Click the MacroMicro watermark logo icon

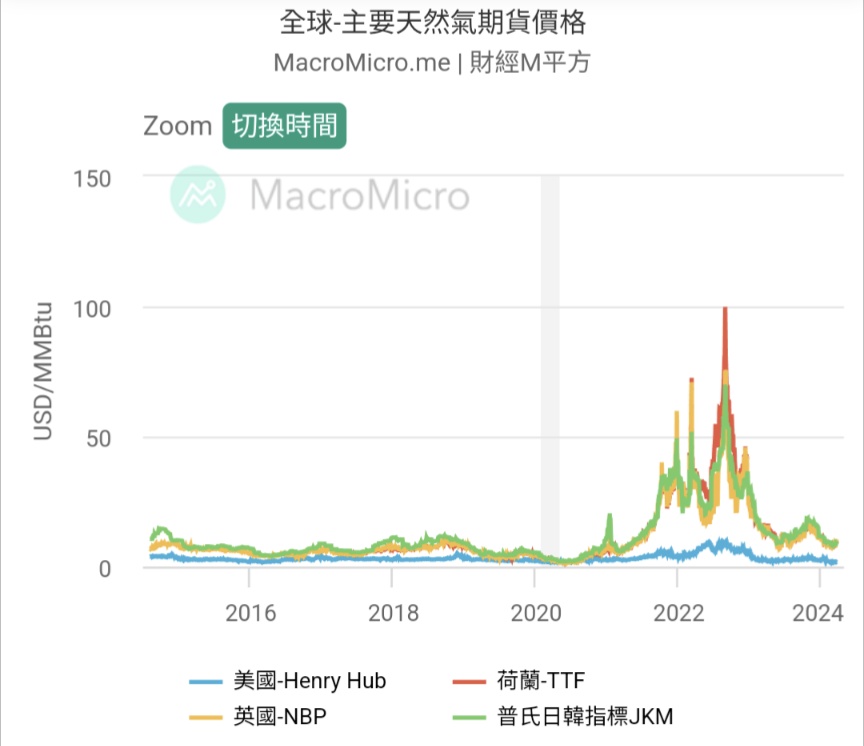[198, 194]
